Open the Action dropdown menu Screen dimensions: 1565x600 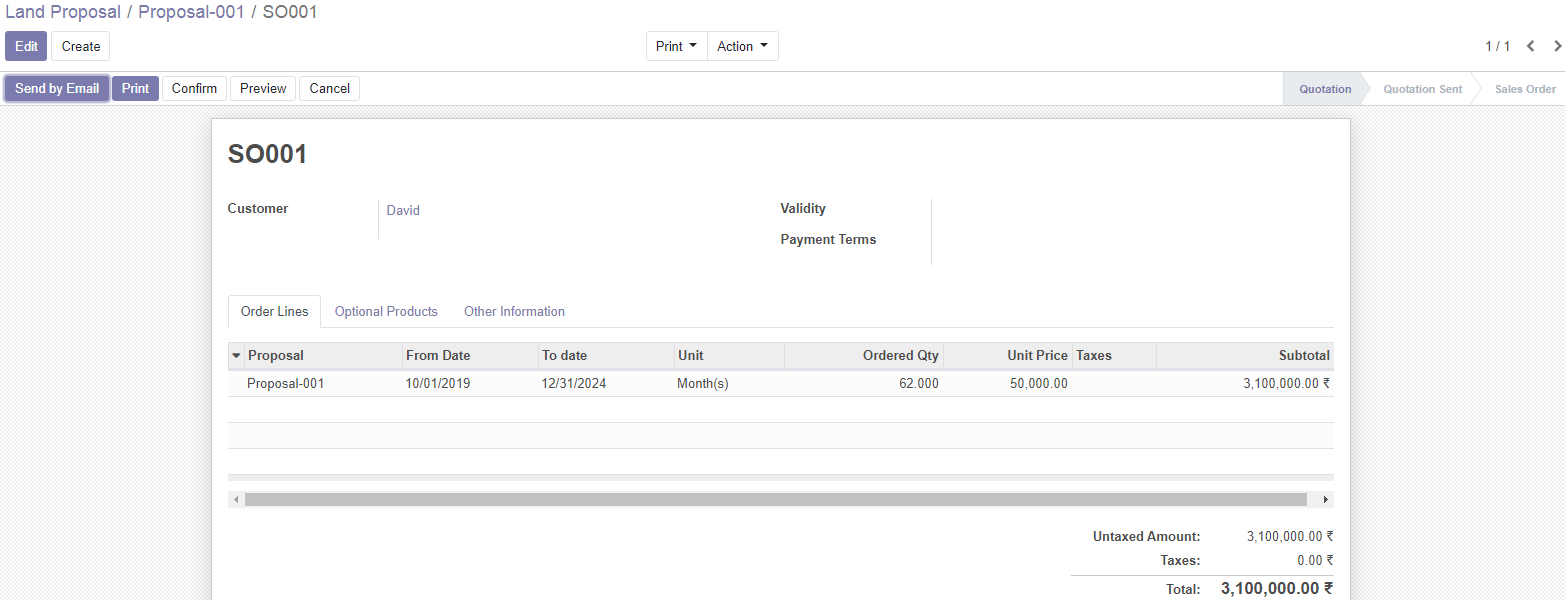(742, 46)
